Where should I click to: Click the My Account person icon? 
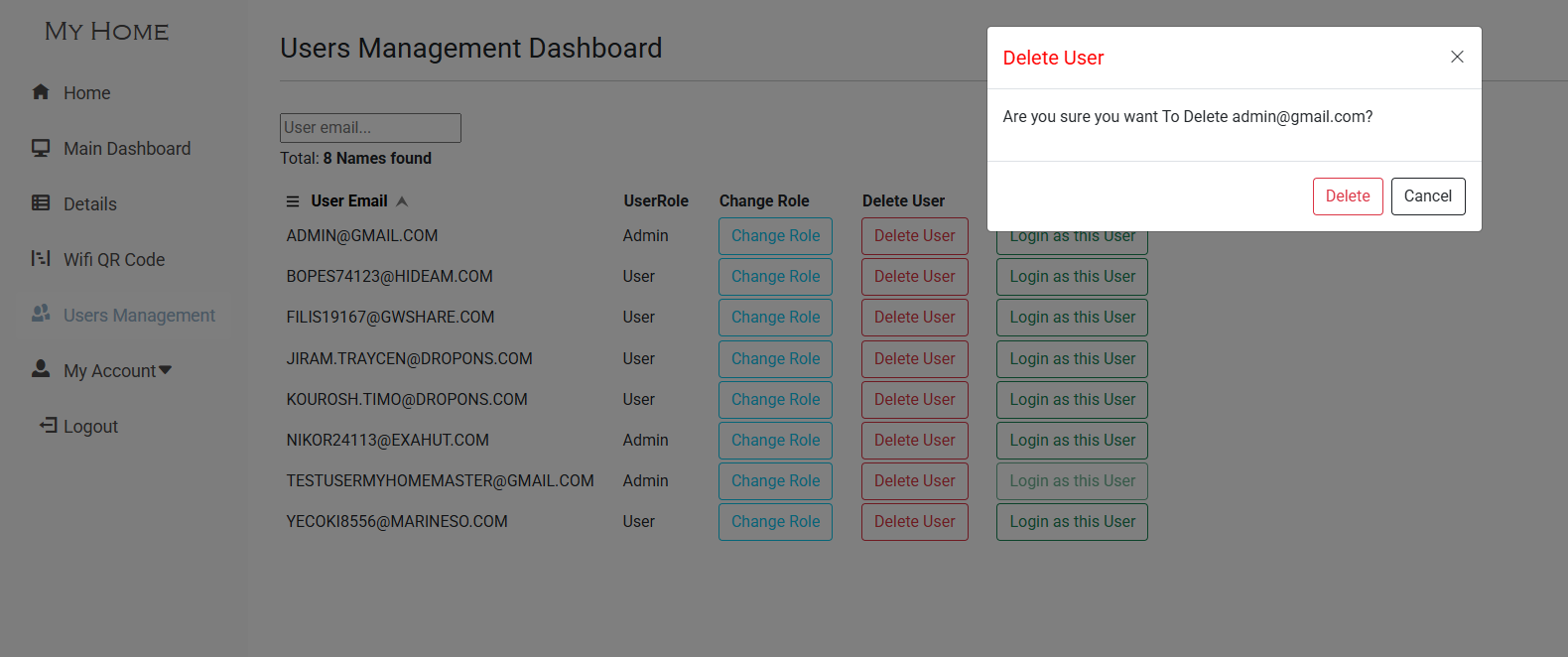(x=41, y=369)
